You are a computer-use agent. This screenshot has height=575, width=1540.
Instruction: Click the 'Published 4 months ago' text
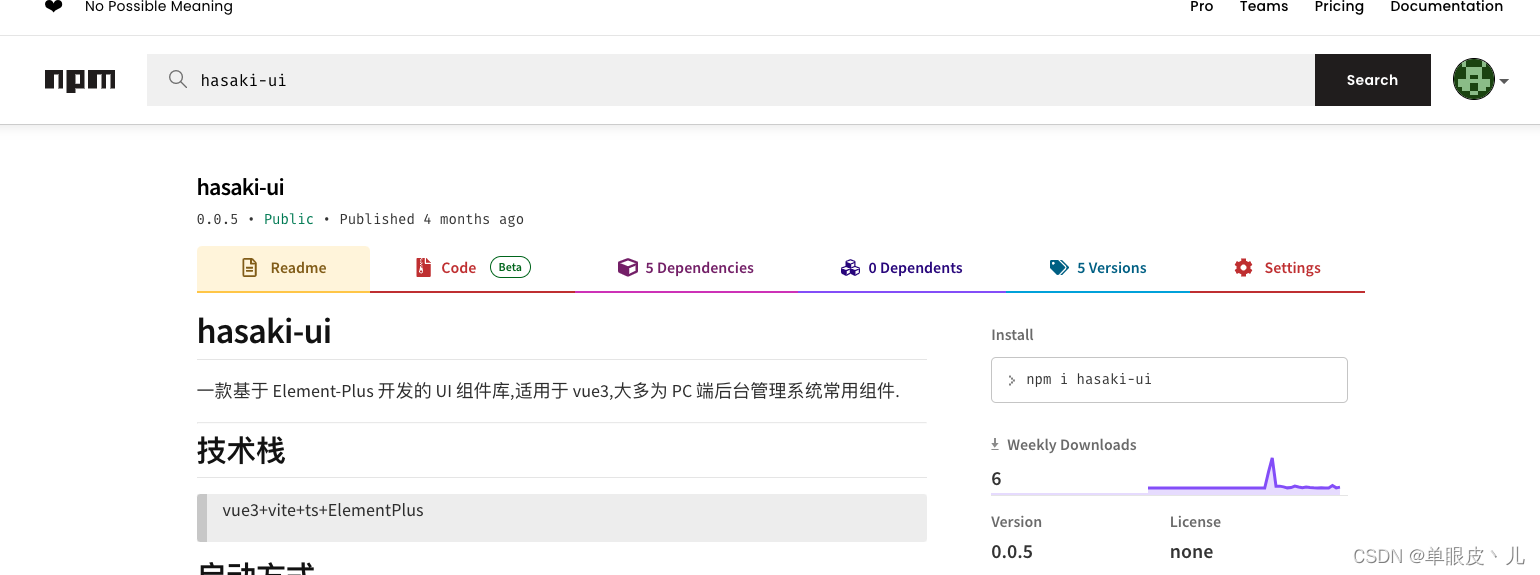(x=431, y=219)
